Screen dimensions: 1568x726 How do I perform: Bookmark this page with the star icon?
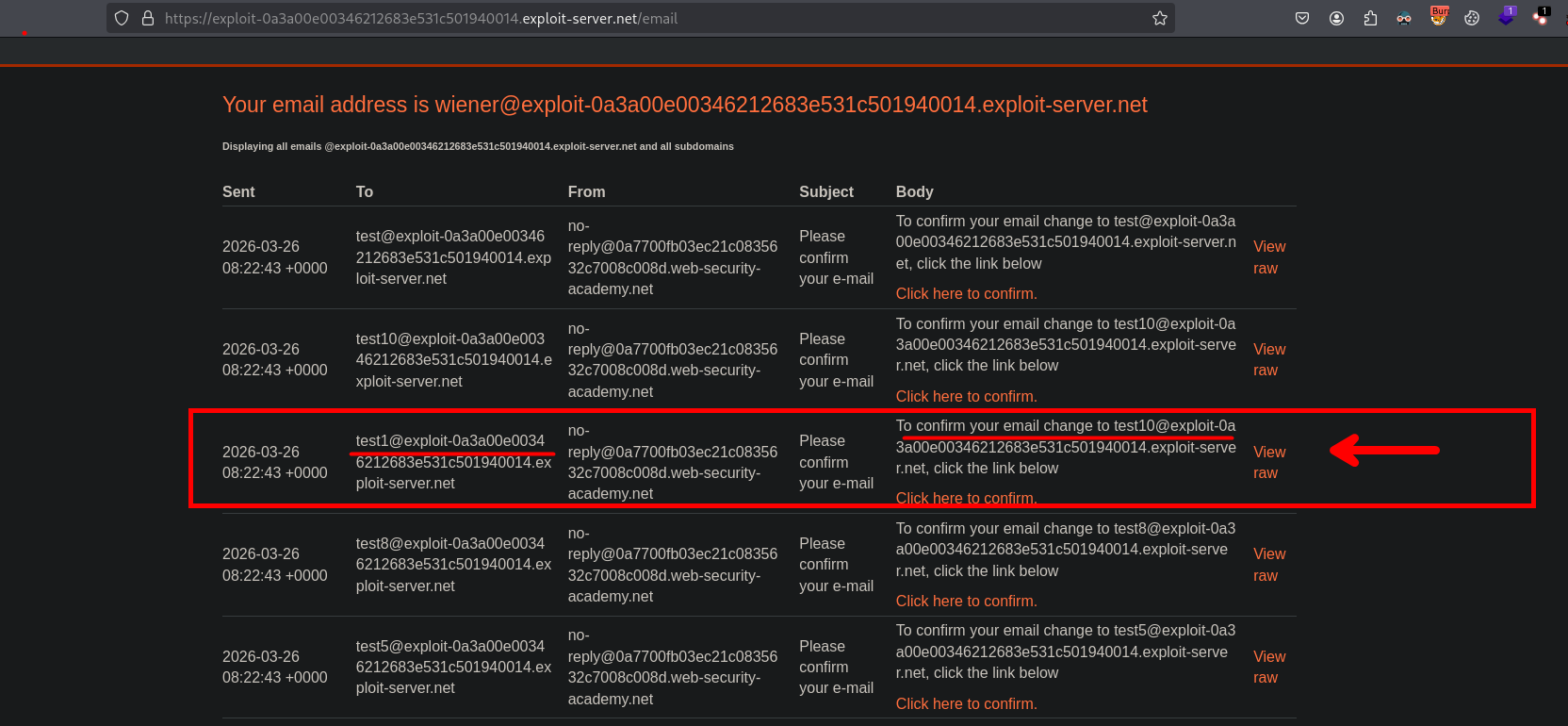point(1159,18)
